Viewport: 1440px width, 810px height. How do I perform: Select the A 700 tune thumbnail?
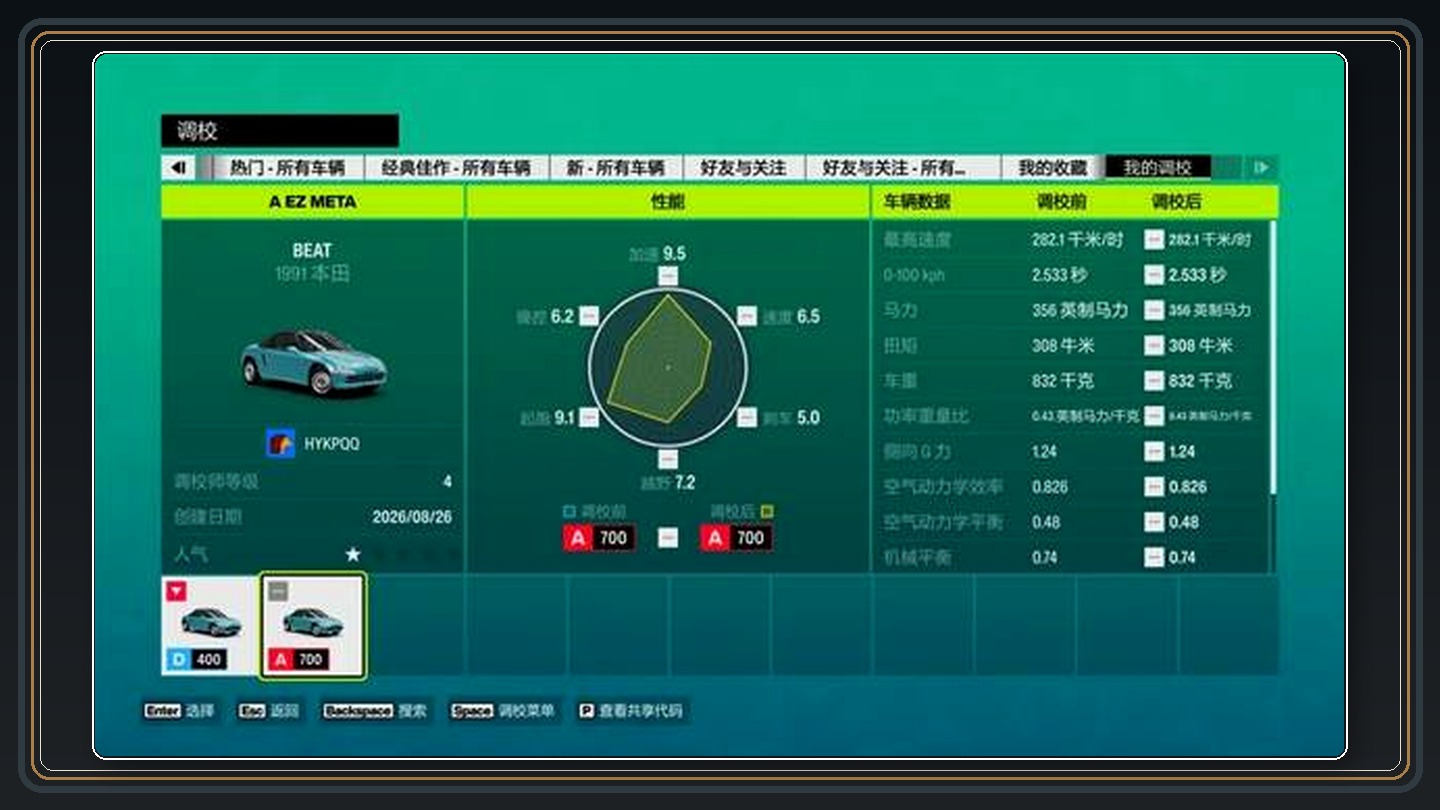[x=312, y=626]
